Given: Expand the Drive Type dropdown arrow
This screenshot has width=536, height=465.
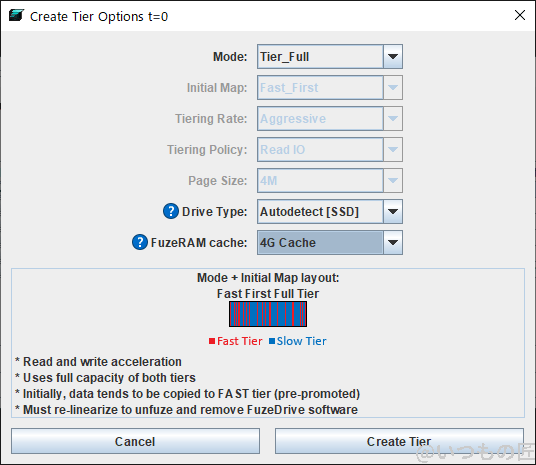Looking at the screenshot, I should point(393,212).
